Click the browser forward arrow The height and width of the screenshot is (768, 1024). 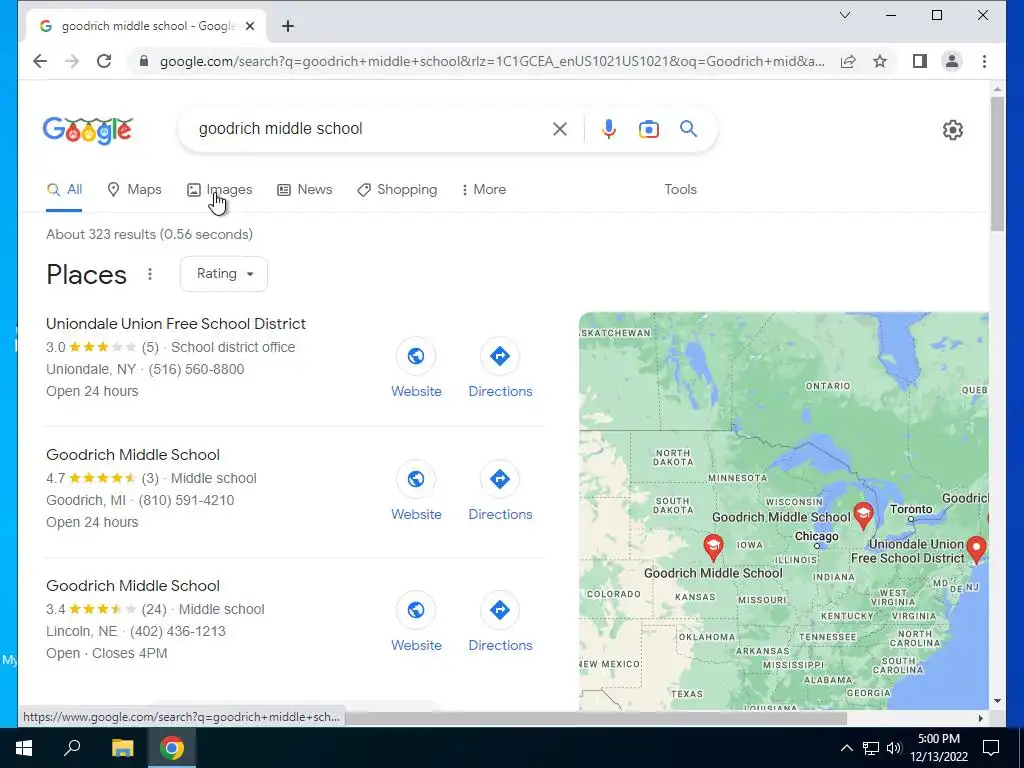click(x=72, y=61)
